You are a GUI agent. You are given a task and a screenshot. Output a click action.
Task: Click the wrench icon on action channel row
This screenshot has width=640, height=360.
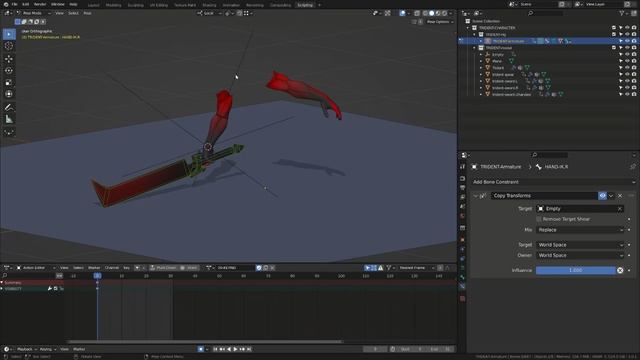(50, 289)
